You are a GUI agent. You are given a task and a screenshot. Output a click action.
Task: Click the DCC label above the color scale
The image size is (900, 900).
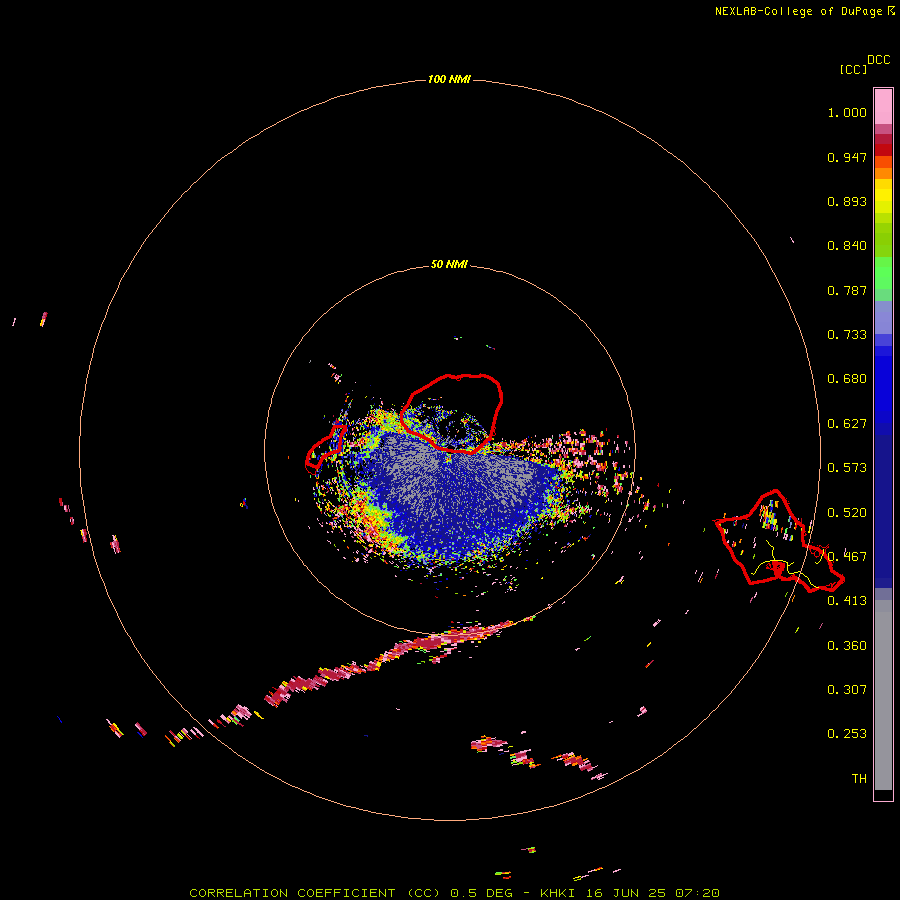point(878,60)
